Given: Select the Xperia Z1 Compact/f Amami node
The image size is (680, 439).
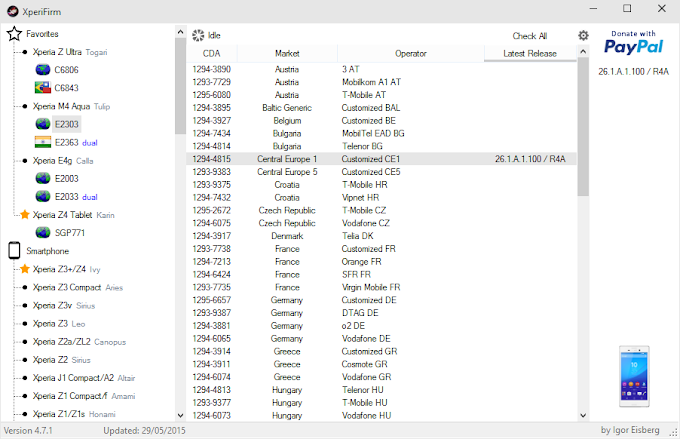Looking at the screenshot, I should coord(84,396).
